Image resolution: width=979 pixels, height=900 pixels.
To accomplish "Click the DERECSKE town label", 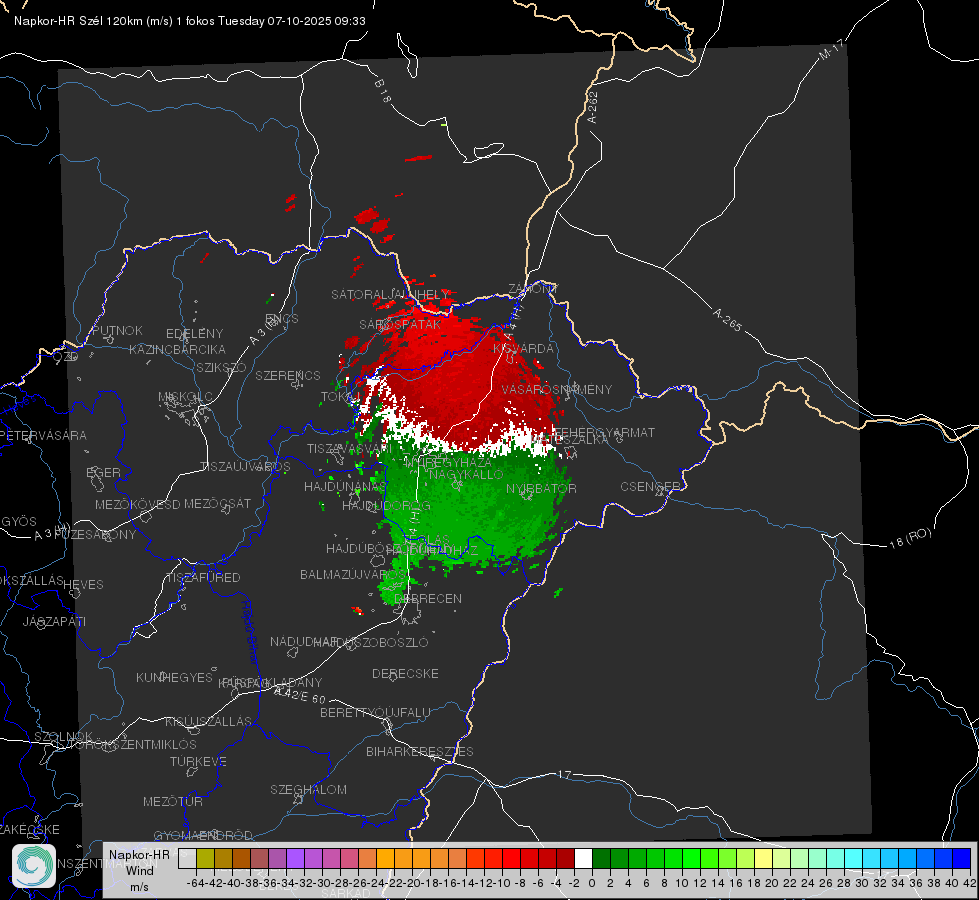I will coord(405,674).
